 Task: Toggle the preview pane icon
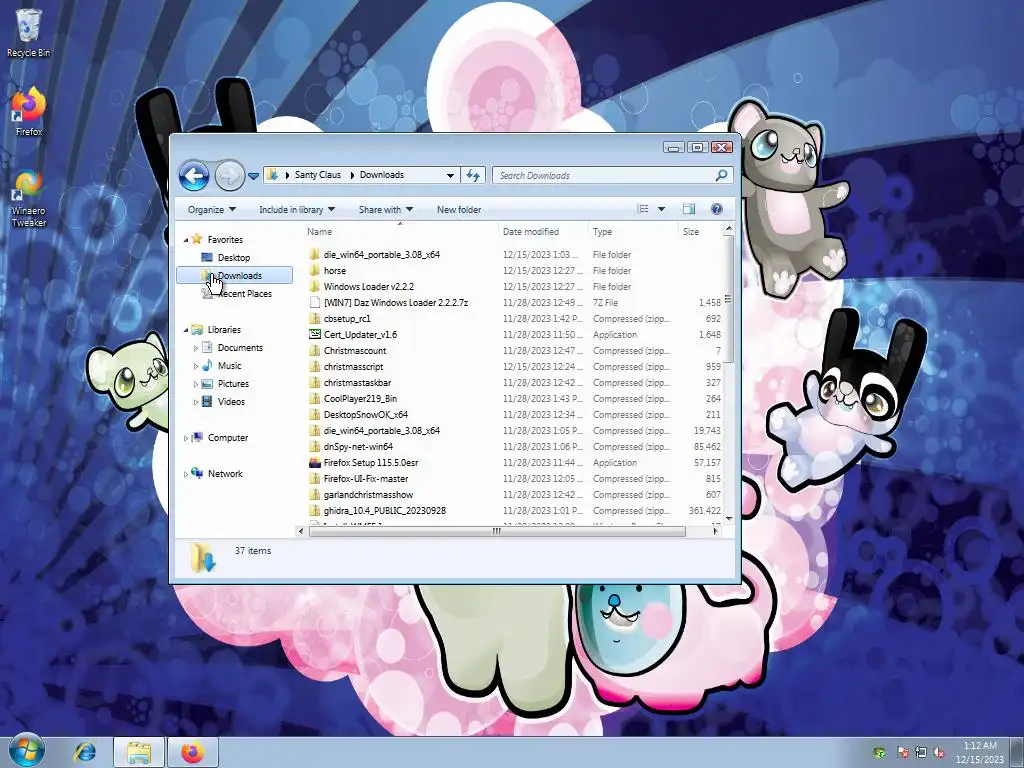pos(688,209)
